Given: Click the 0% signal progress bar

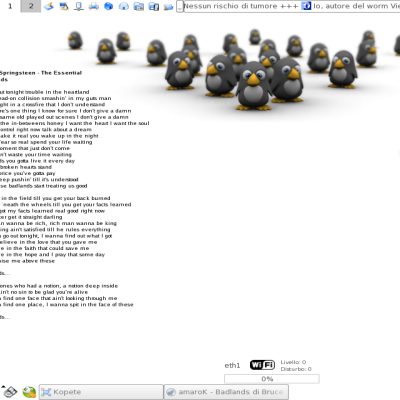Looking at the screenshot, I should coord(272,379).
